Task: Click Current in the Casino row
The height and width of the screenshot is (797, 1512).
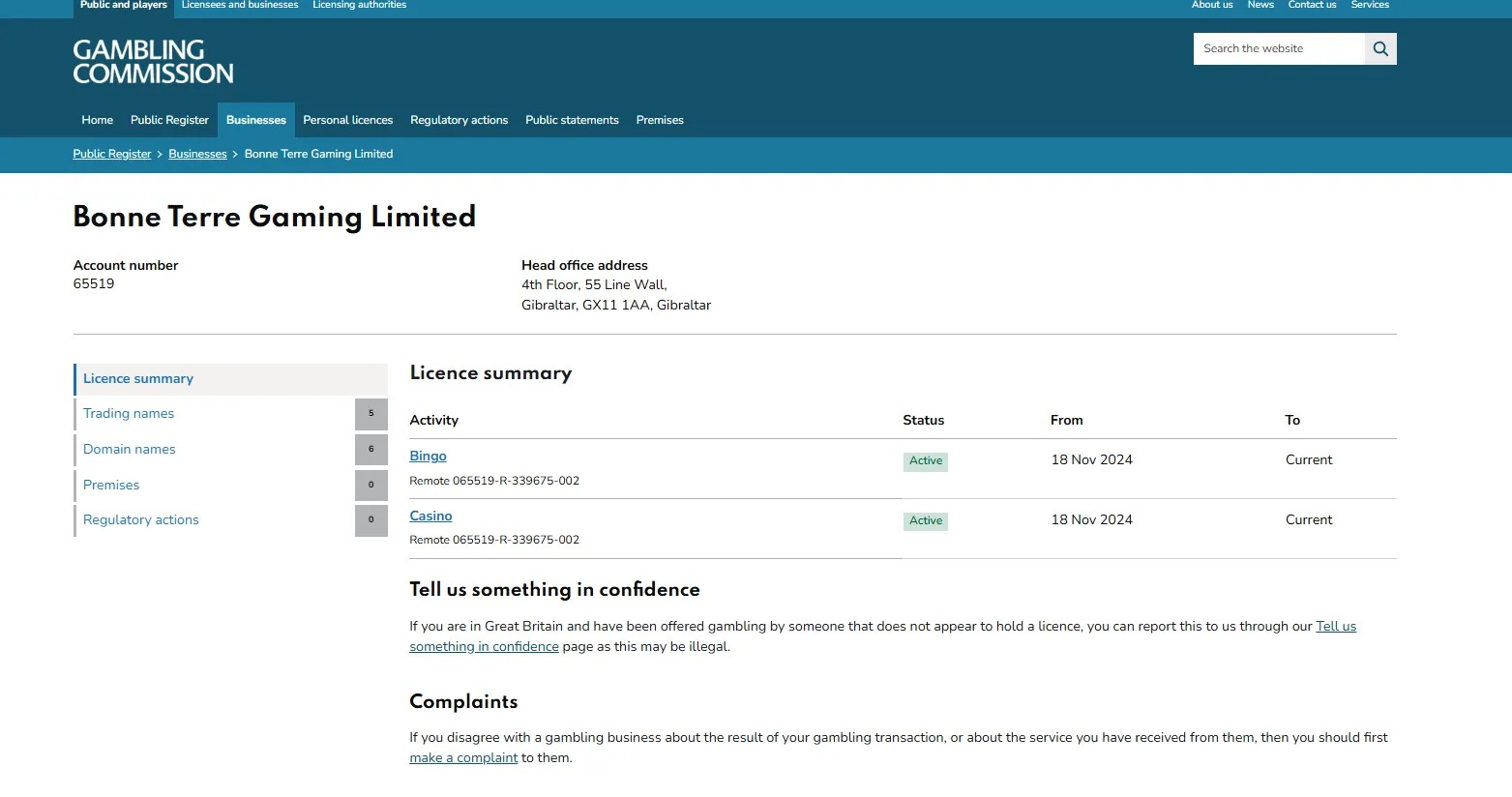Action: 1309,520
